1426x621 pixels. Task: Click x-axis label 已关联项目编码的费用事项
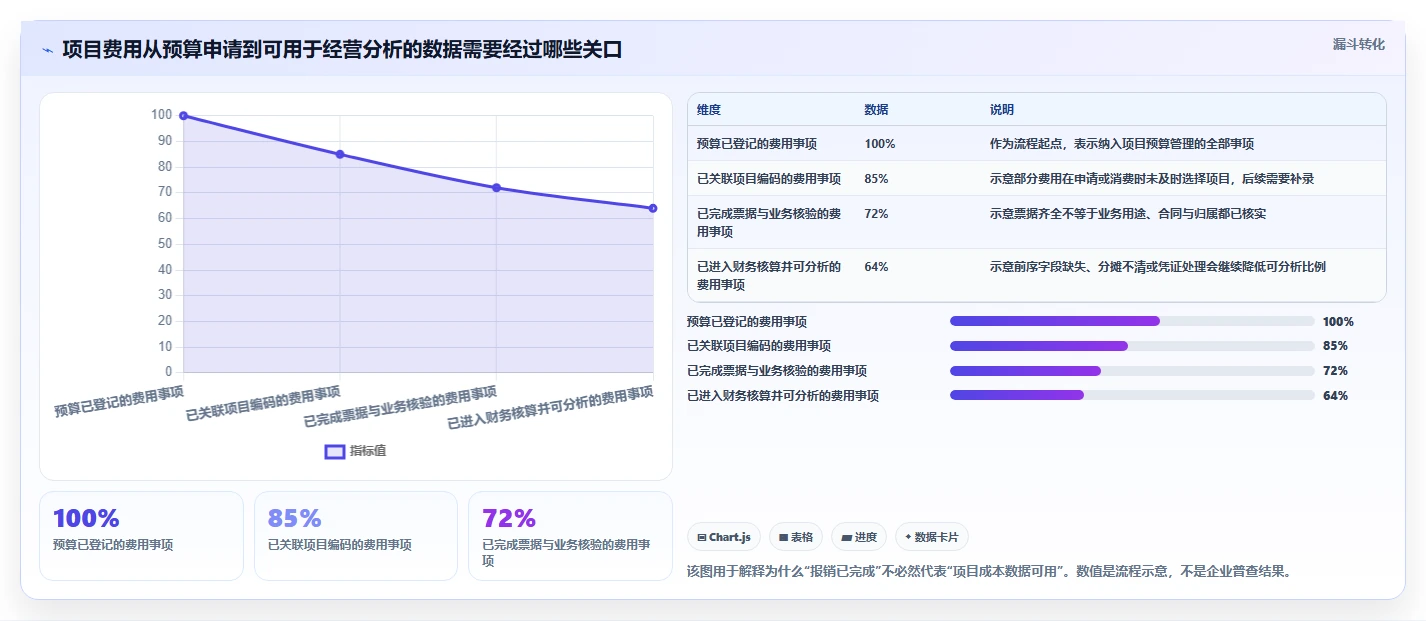point(263,403)
